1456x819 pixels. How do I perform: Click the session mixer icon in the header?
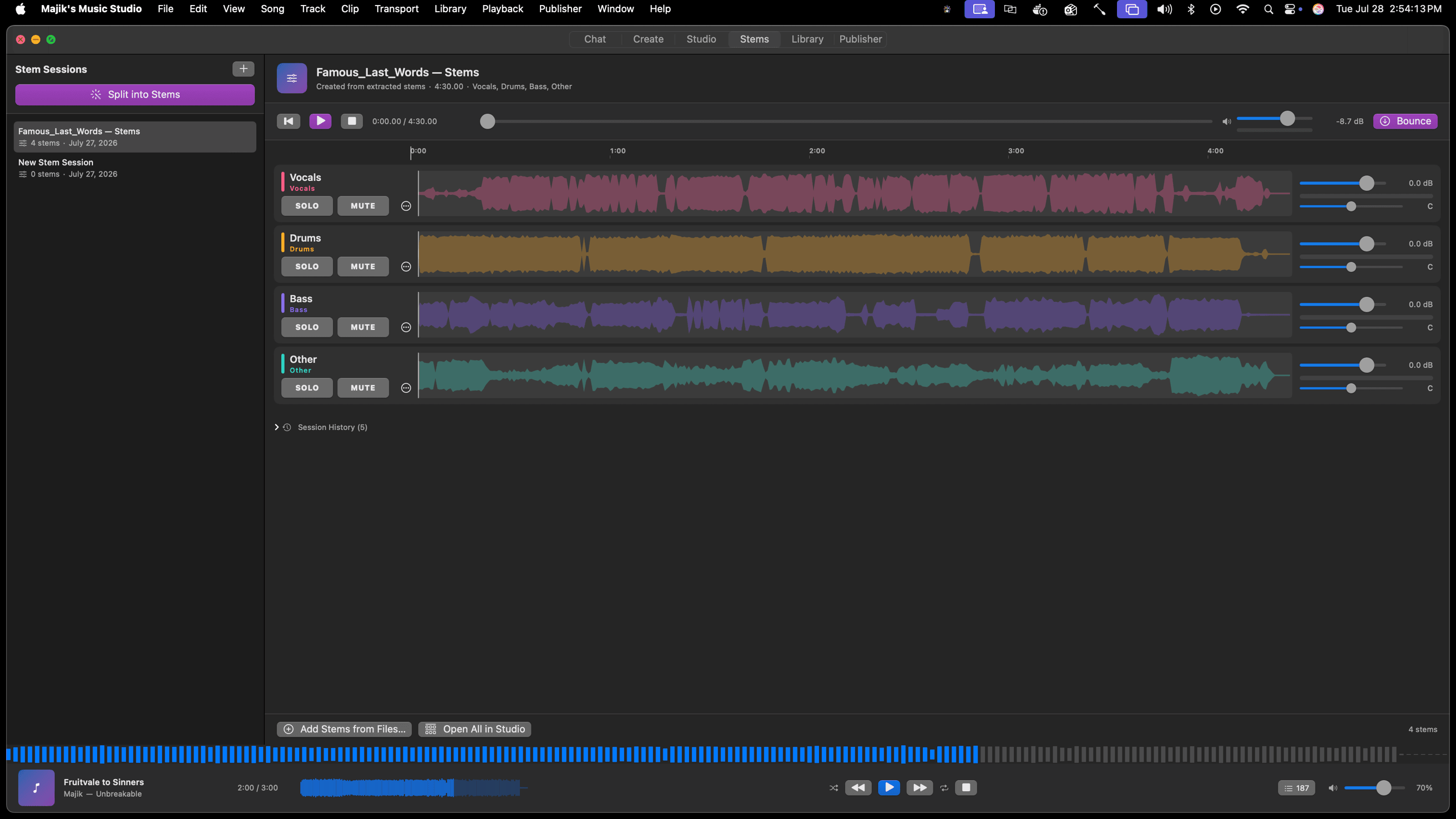292,78
